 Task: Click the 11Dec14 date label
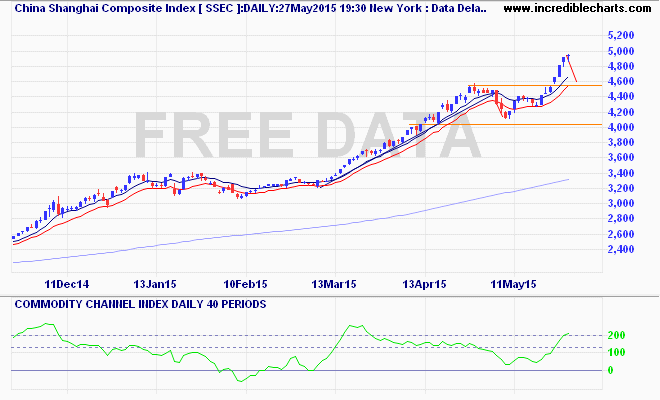(65, 285)
